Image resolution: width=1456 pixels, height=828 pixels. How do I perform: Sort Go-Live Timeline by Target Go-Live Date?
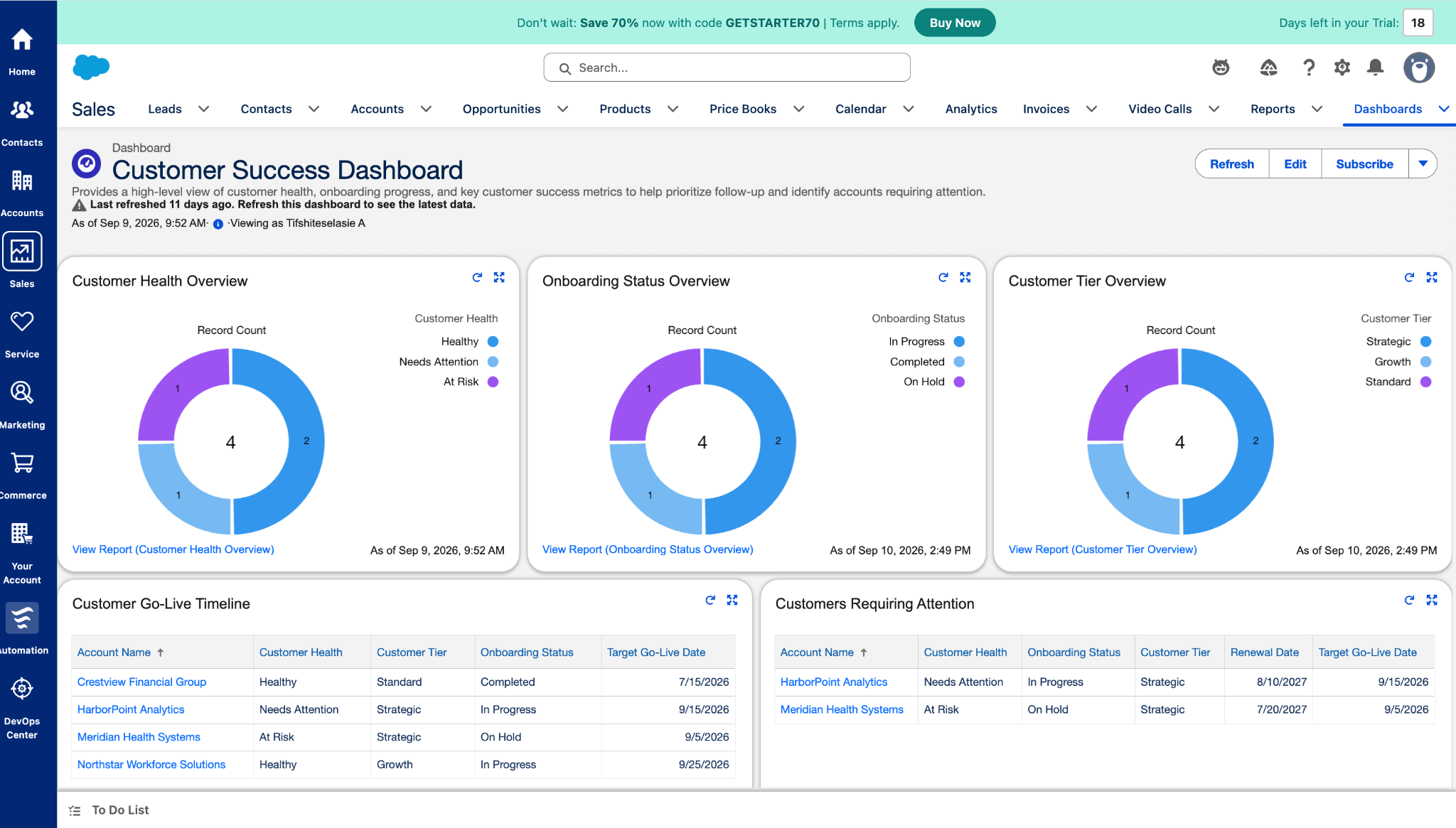pos(656,652)
